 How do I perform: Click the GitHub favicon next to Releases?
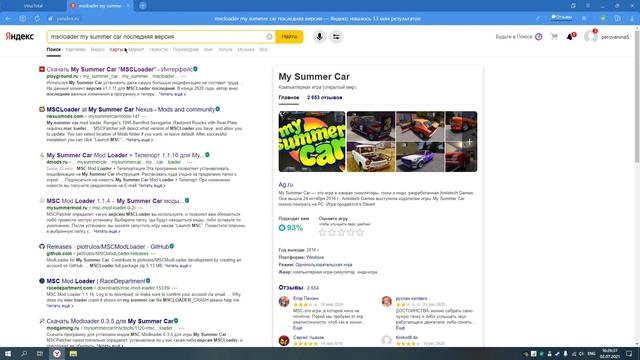coord(42,247)
